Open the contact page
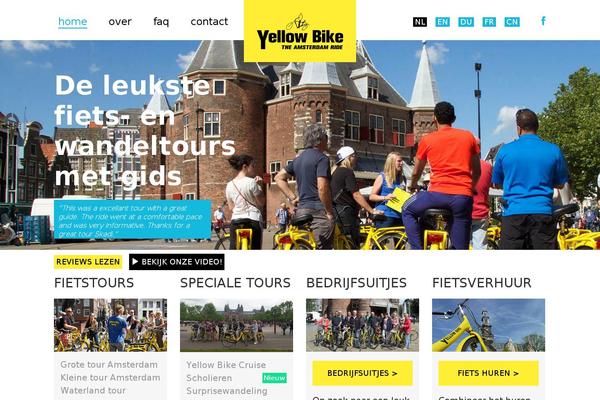600x400 pixels. click(209, 21)
